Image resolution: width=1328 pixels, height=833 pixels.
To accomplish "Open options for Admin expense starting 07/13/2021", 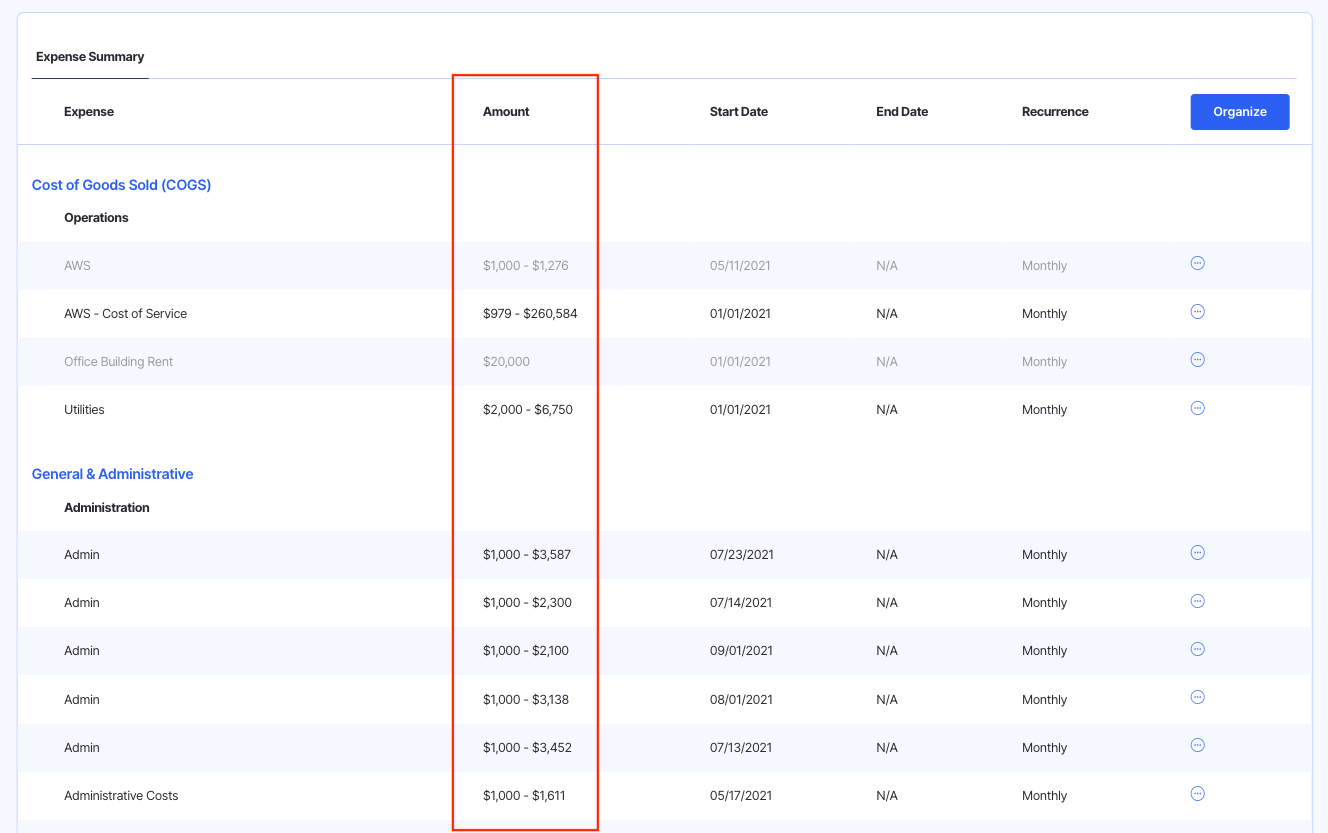I will coord(1197,745).
